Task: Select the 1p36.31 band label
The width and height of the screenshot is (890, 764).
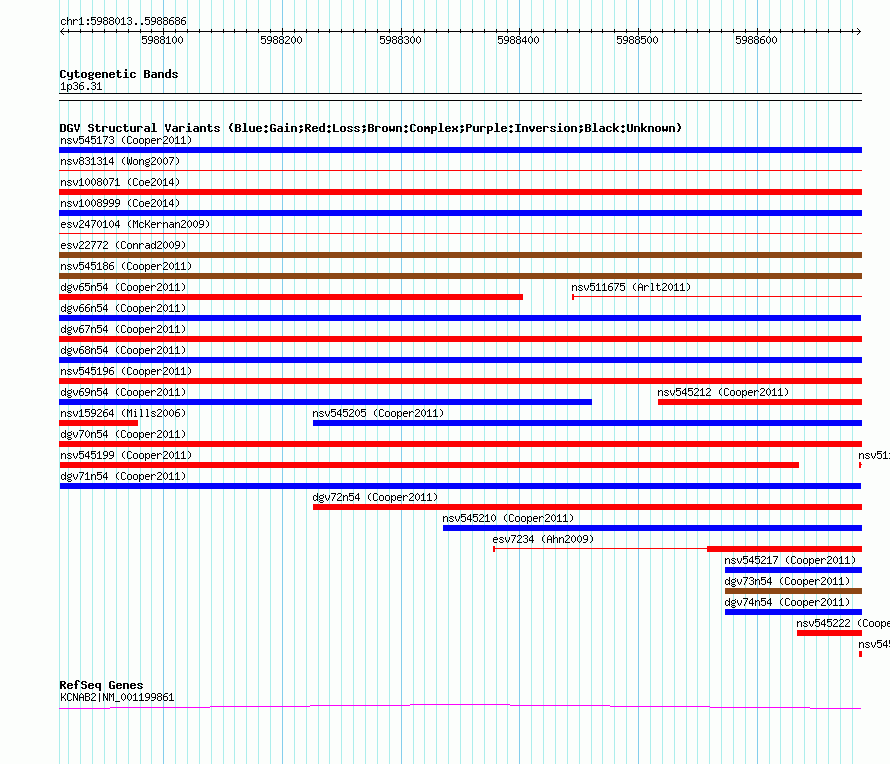Action: [x=81, y=86]
